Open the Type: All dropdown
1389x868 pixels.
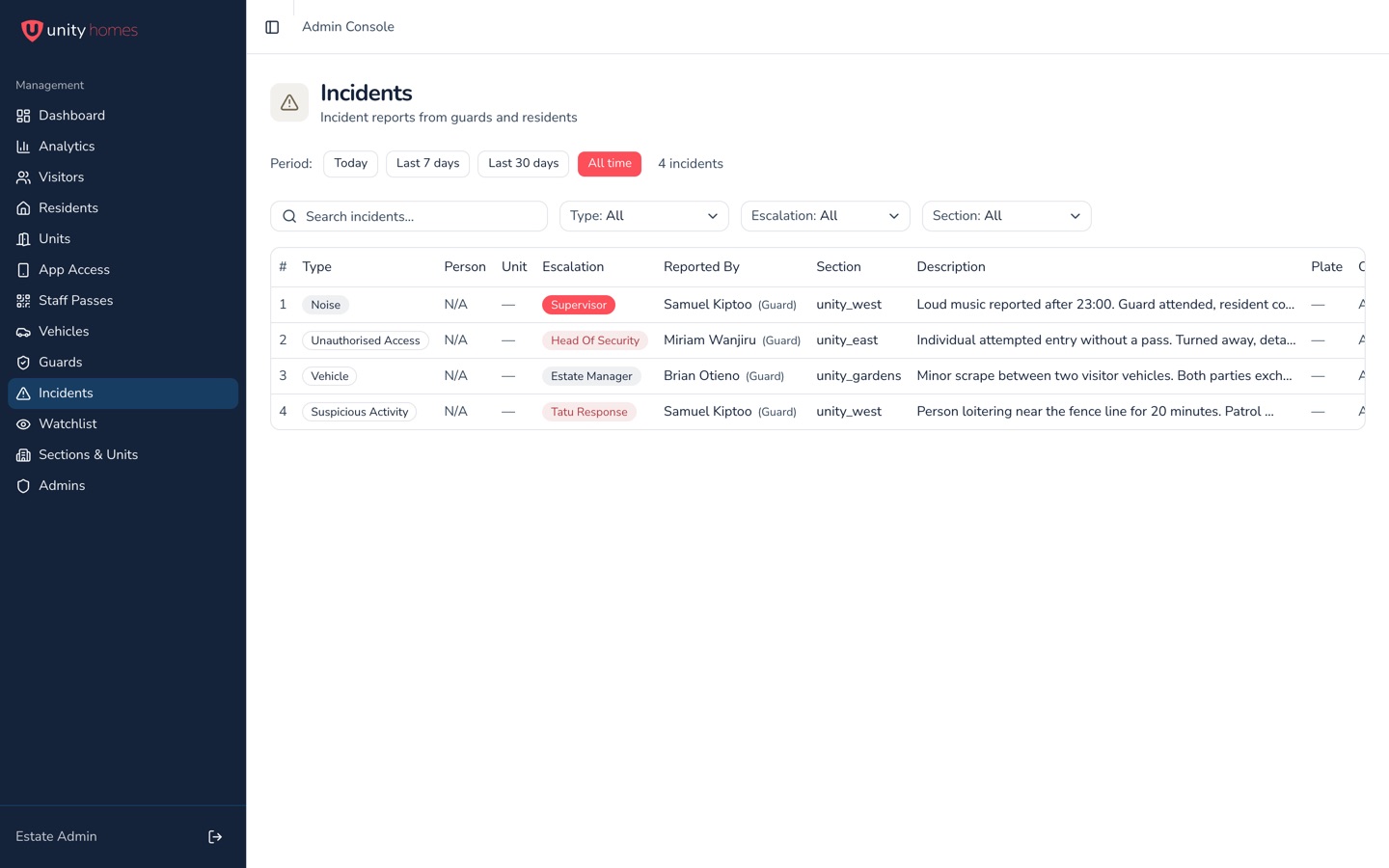coord(644,216)
